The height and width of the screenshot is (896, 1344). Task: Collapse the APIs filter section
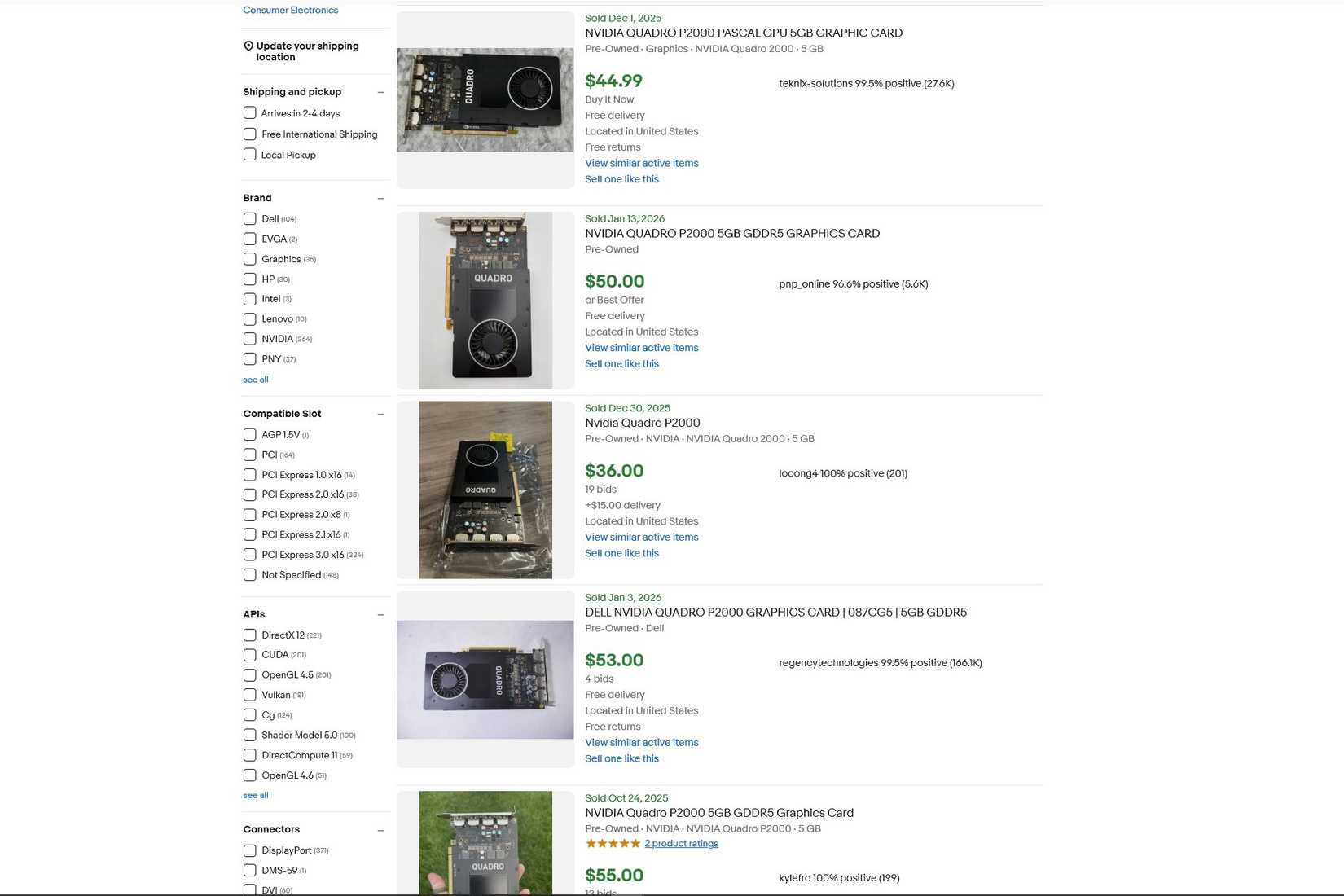click(380, 614)
